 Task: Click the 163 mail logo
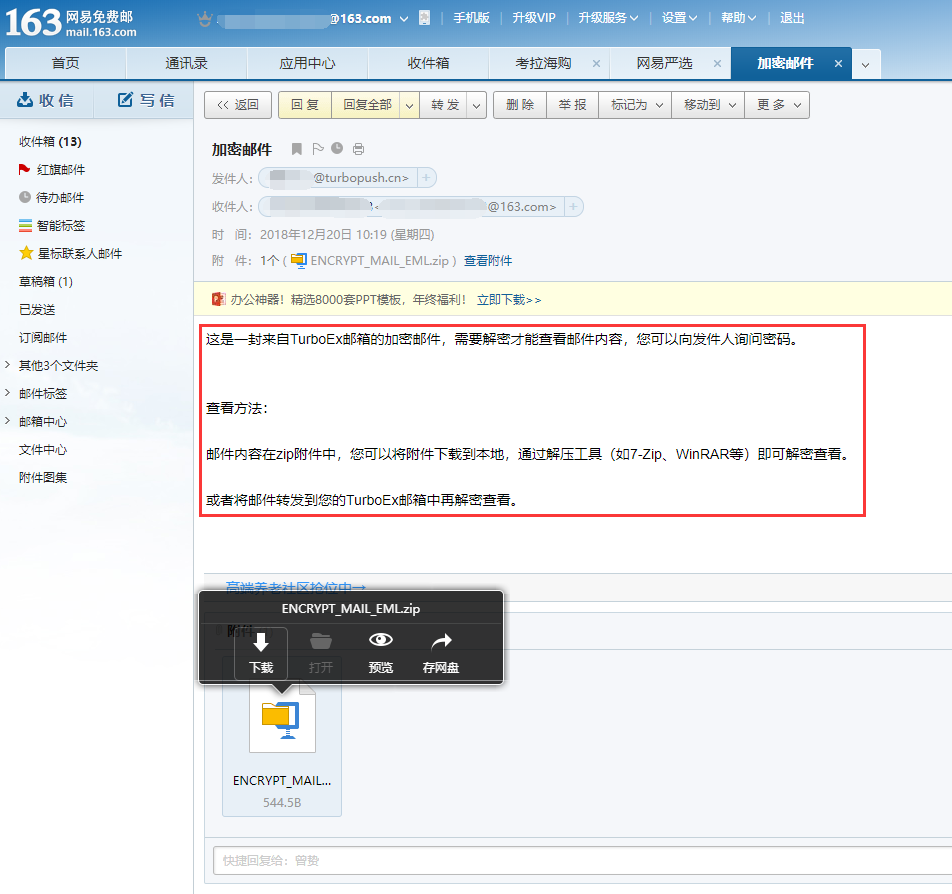tap(71, 22)
